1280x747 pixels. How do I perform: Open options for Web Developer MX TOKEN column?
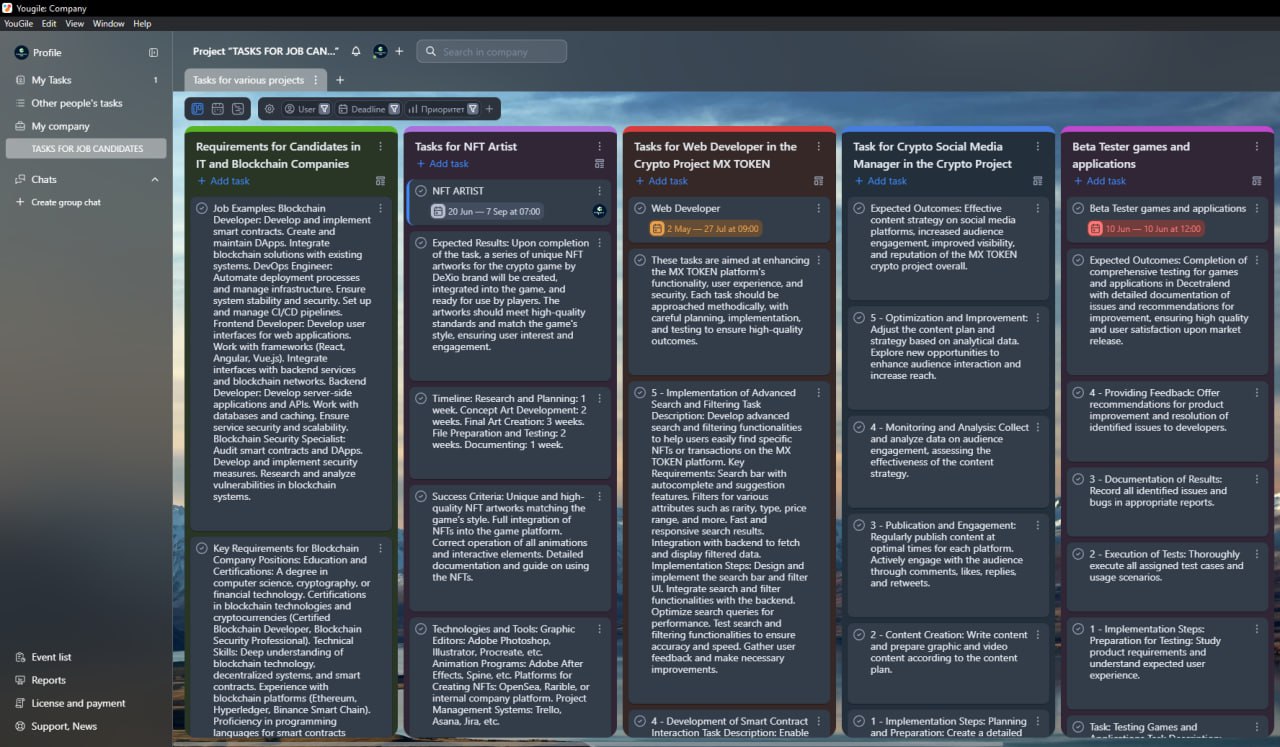pos(819,146)
